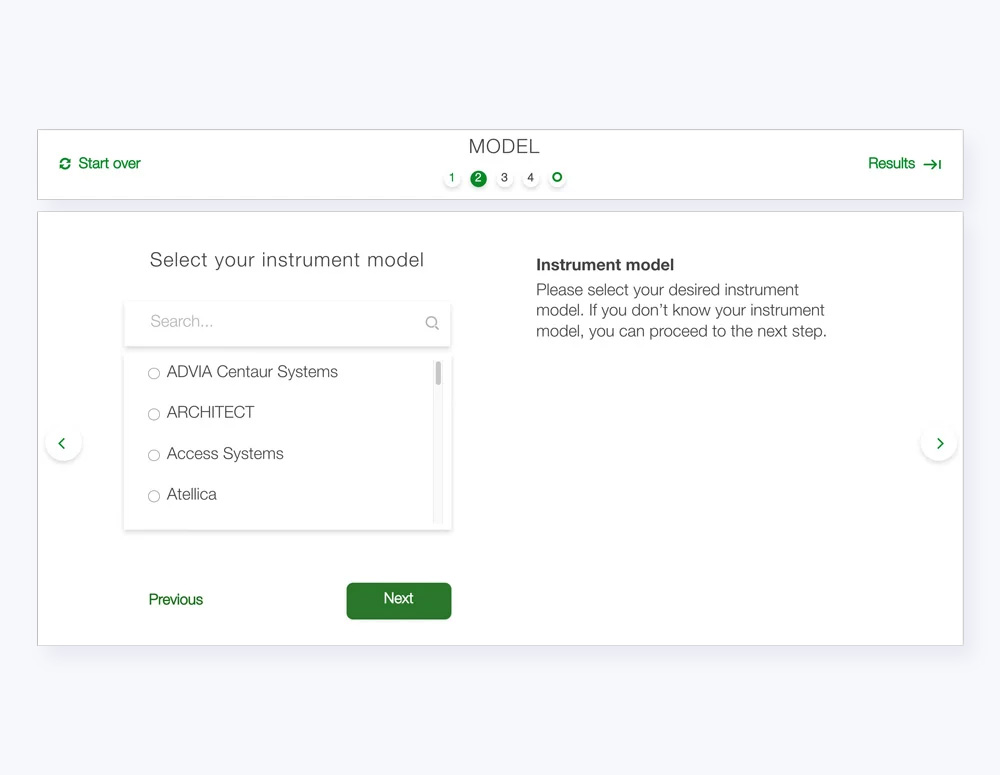Jump to step 4 in progress indicator
1000x775 pixels.
531,178
